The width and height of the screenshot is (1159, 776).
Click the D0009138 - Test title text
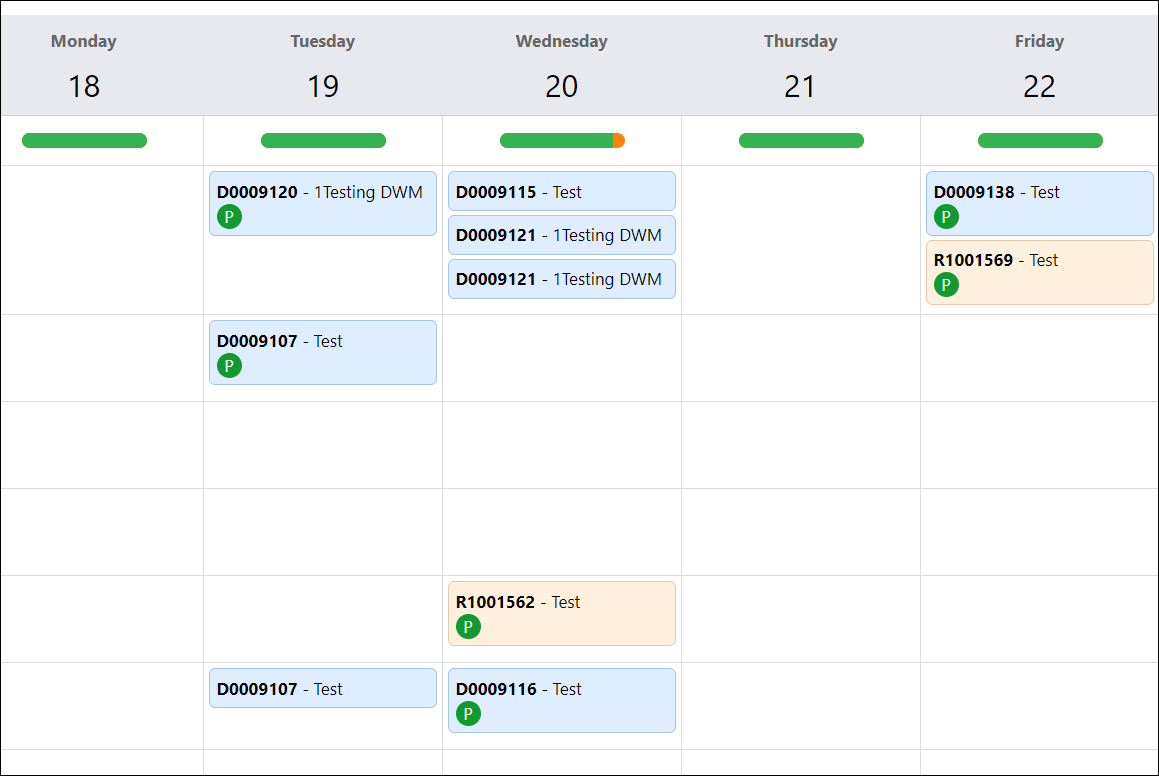pyautogui.click(x=997, y=192)
